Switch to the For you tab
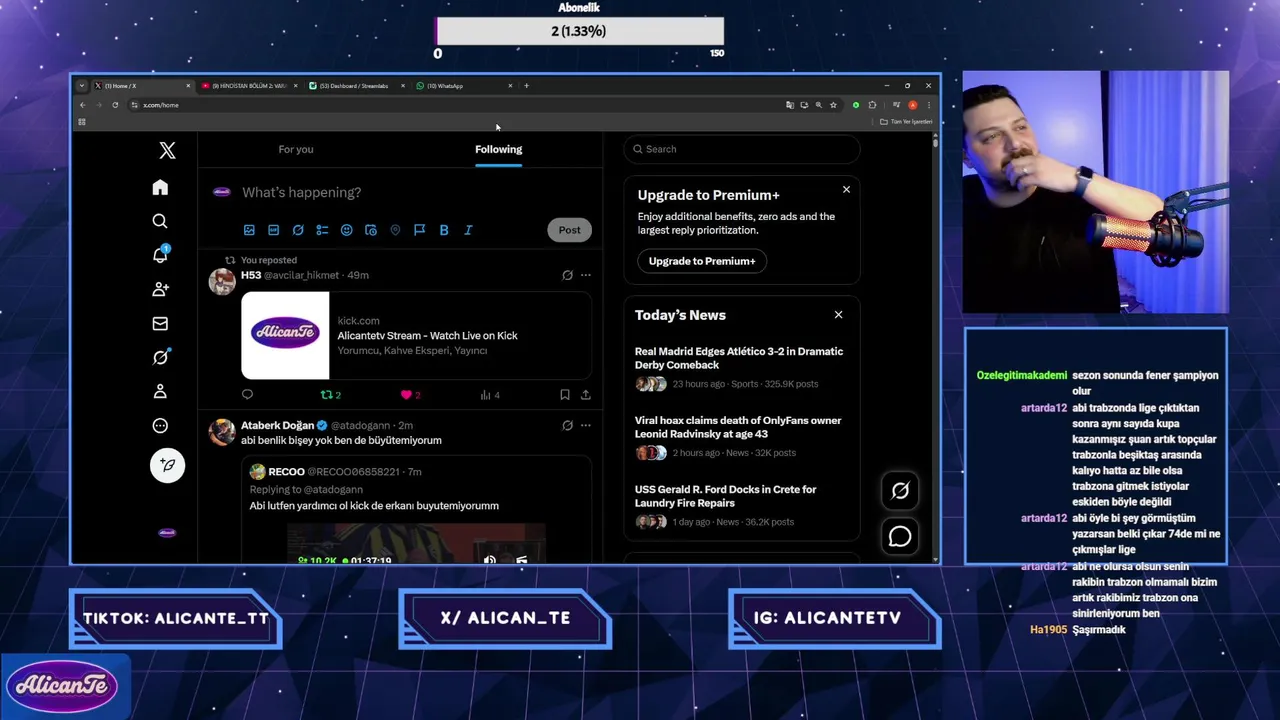 (296, 149)
